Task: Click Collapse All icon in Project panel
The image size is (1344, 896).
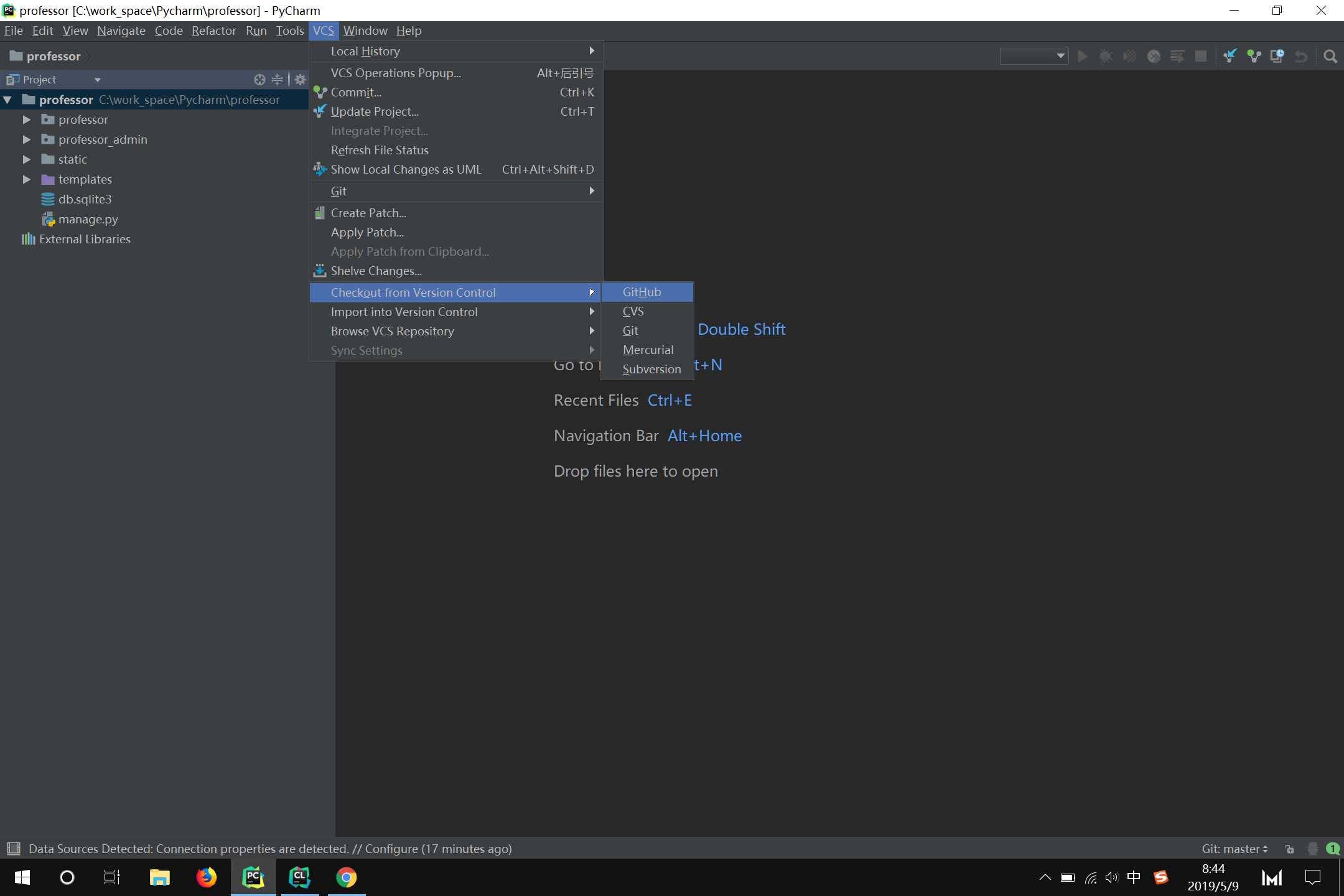Action: tap(277, 80)
